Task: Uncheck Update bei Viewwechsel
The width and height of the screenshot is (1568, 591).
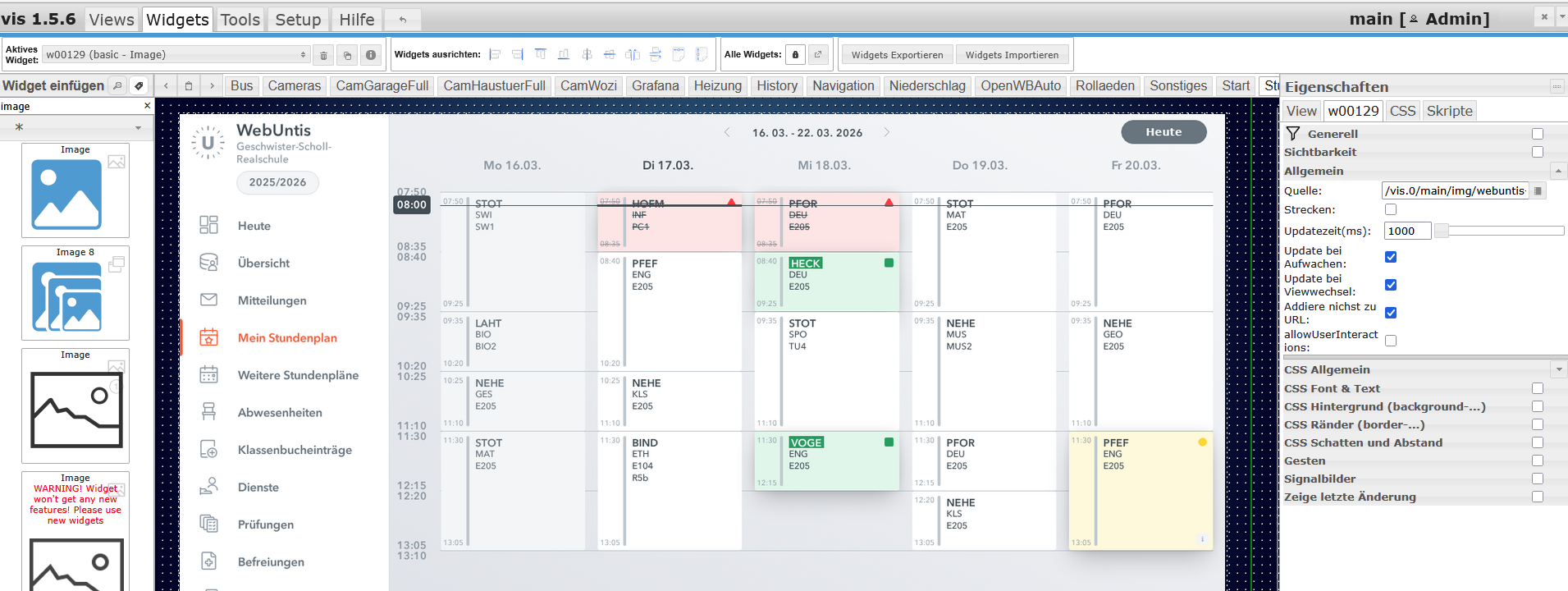Action: point(1391,285)
